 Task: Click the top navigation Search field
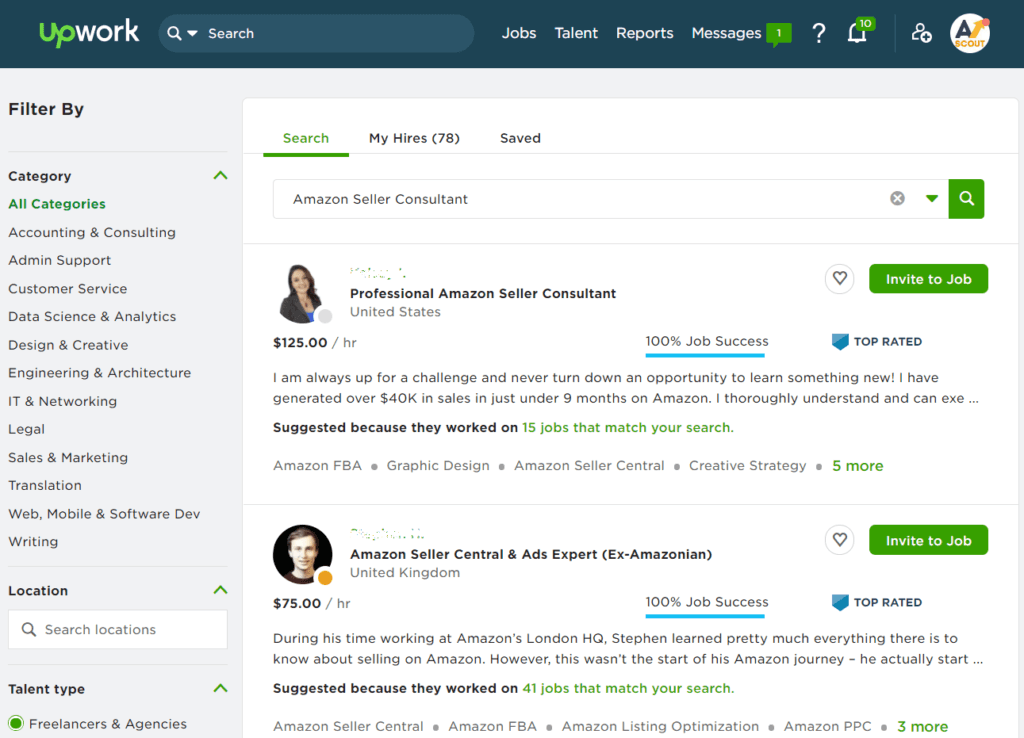click(316, 33)
